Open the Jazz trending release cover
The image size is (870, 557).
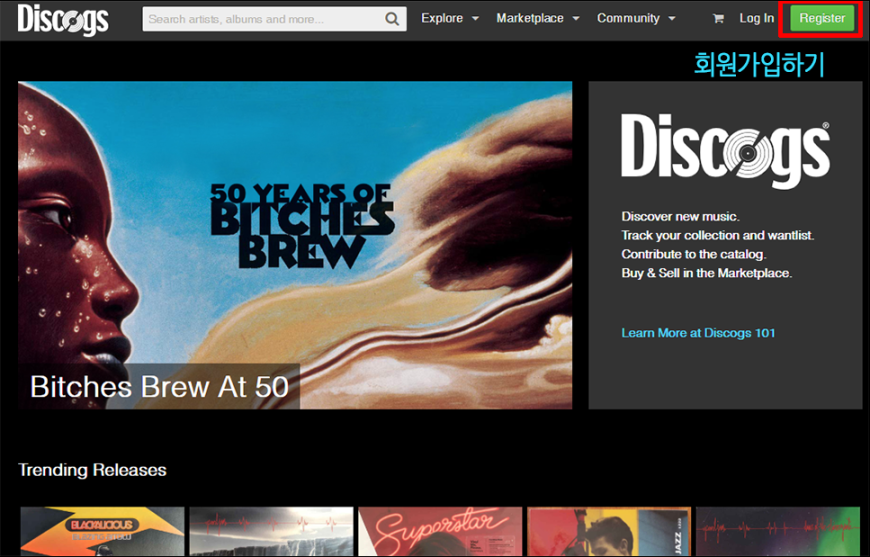(609, 531)
